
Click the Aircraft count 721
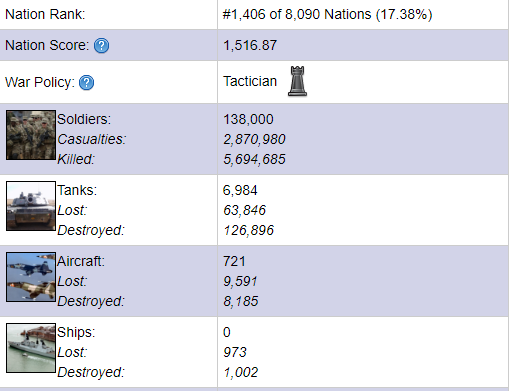tap(234, 261)
